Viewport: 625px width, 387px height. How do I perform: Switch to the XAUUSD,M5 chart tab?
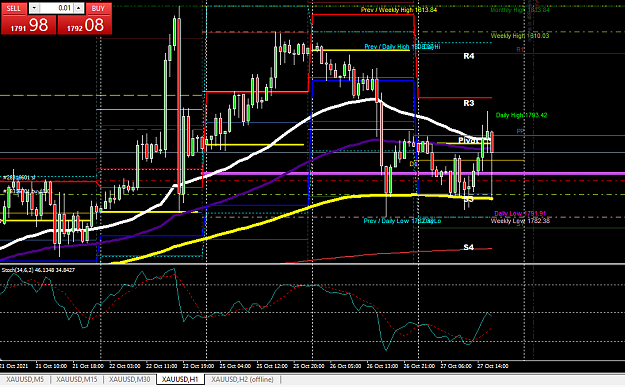pos(25,379)
